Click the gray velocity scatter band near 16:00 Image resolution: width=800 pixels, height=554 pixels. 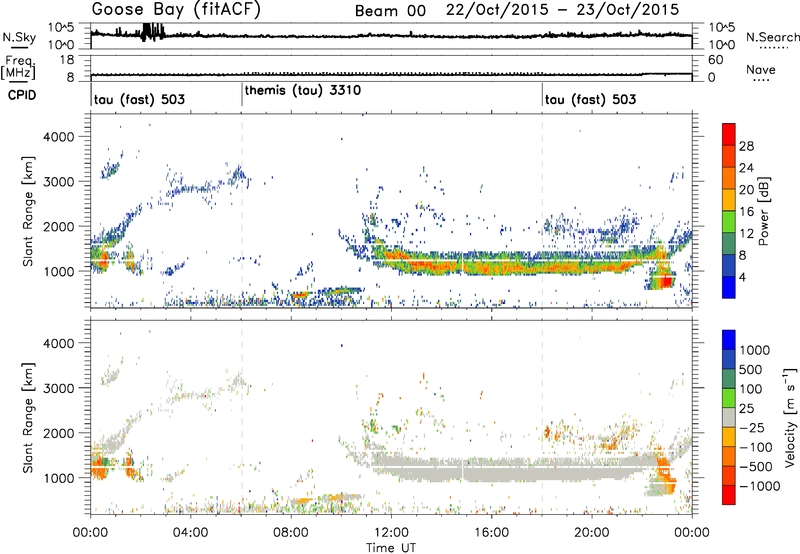point(491,469)
